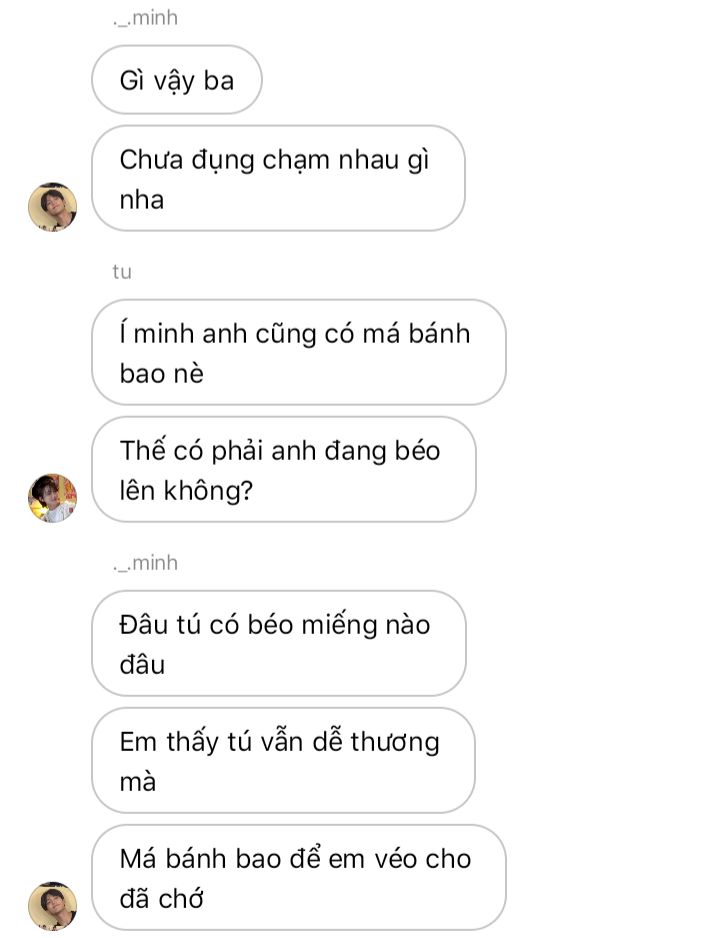Select the topmost '._.minh' sender name
The height and width of the screenshot is (938, 720).
click(145, 18)
